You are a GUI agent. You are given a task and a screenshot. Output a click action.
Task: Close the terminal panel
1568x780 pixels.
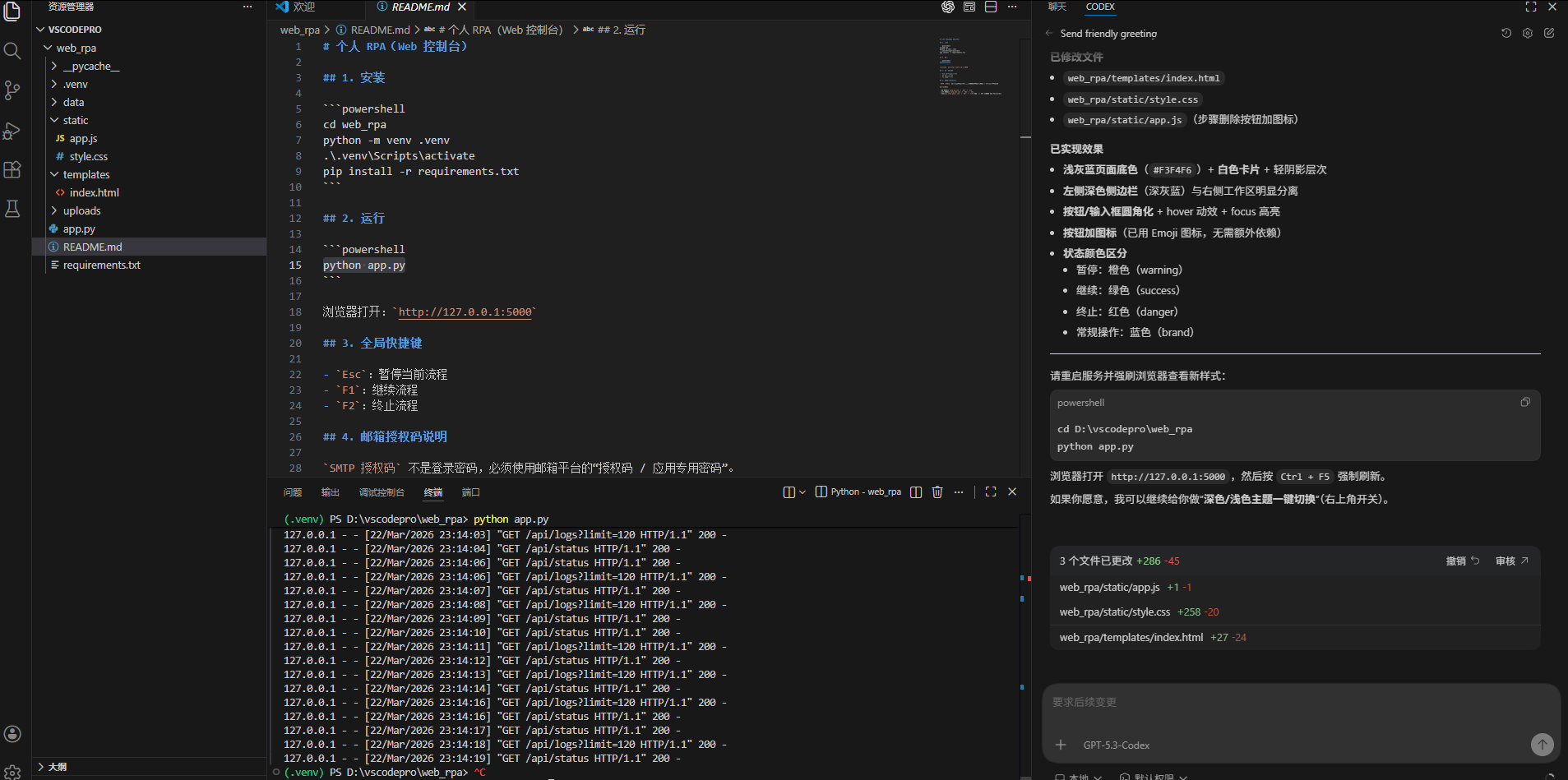point(1012,492)
